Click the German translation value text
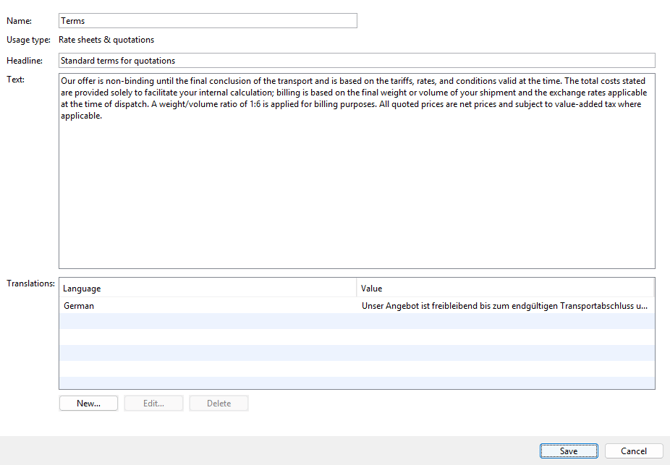 point(504,305)
